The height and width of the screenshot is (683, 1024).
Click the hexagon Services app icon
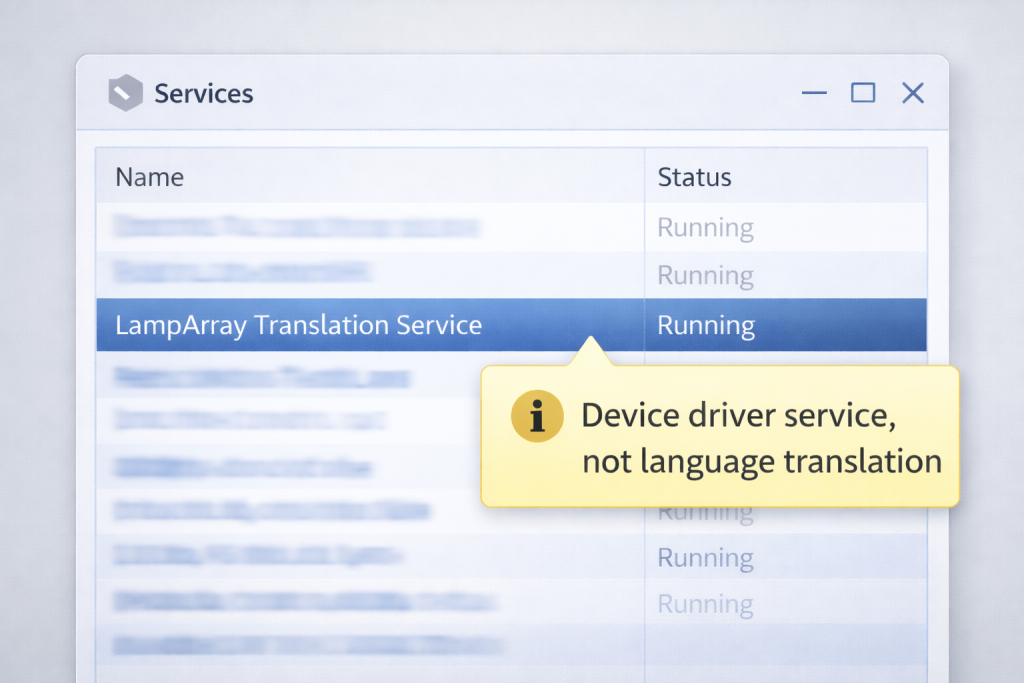tap(124, 92)
